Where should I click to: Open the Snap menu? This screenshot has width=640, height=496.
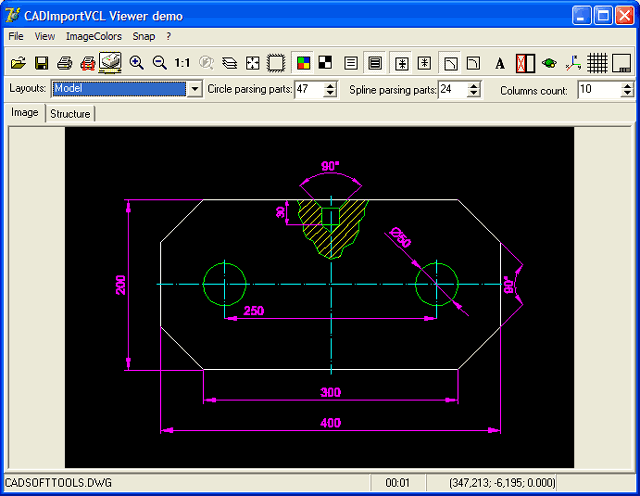[x=144, y=36]
